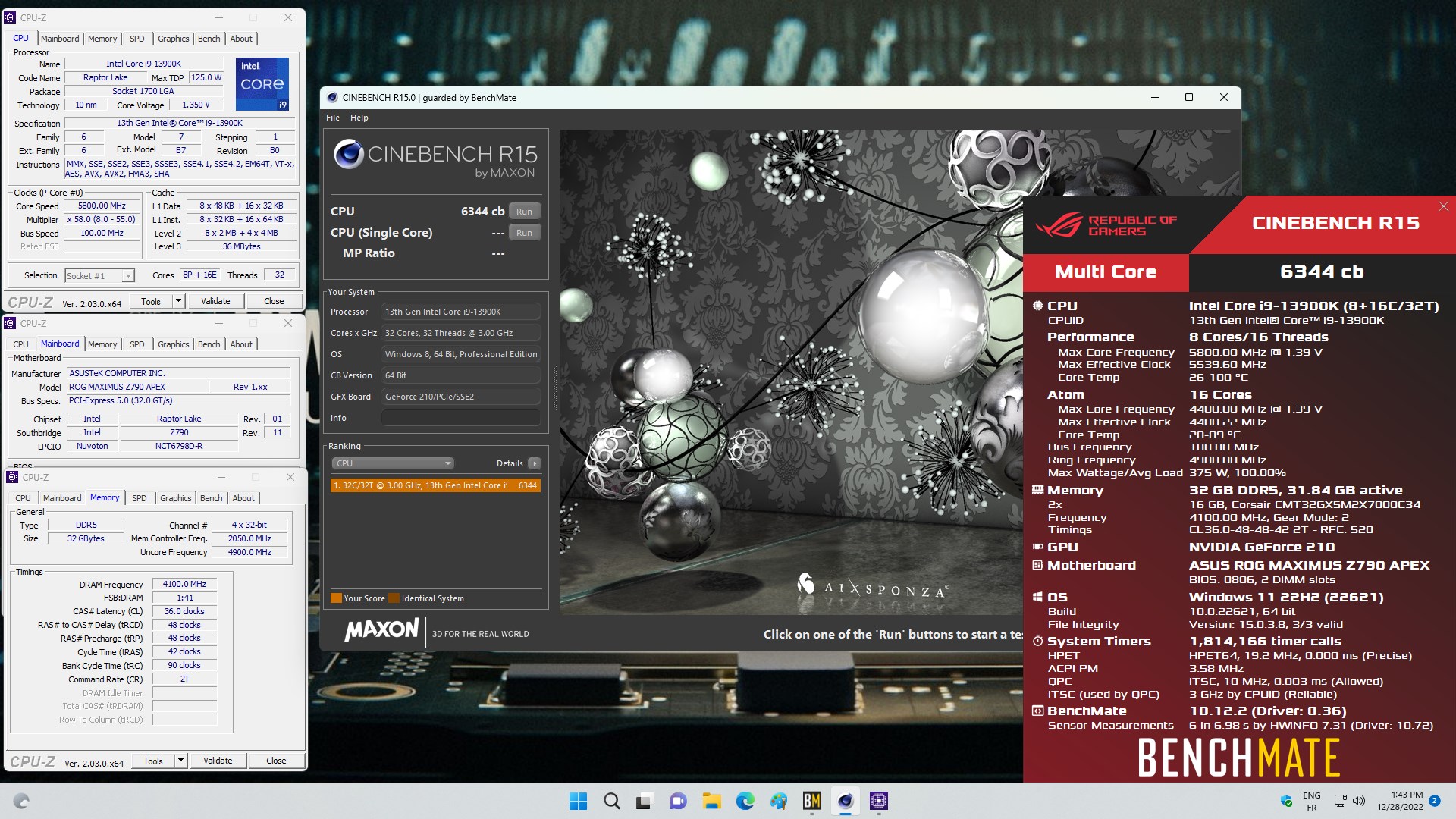This screenshot has height=819, width=1456.
Task: Switch to CPU tab in middle CPU-Z
Action: click(21, 344)
